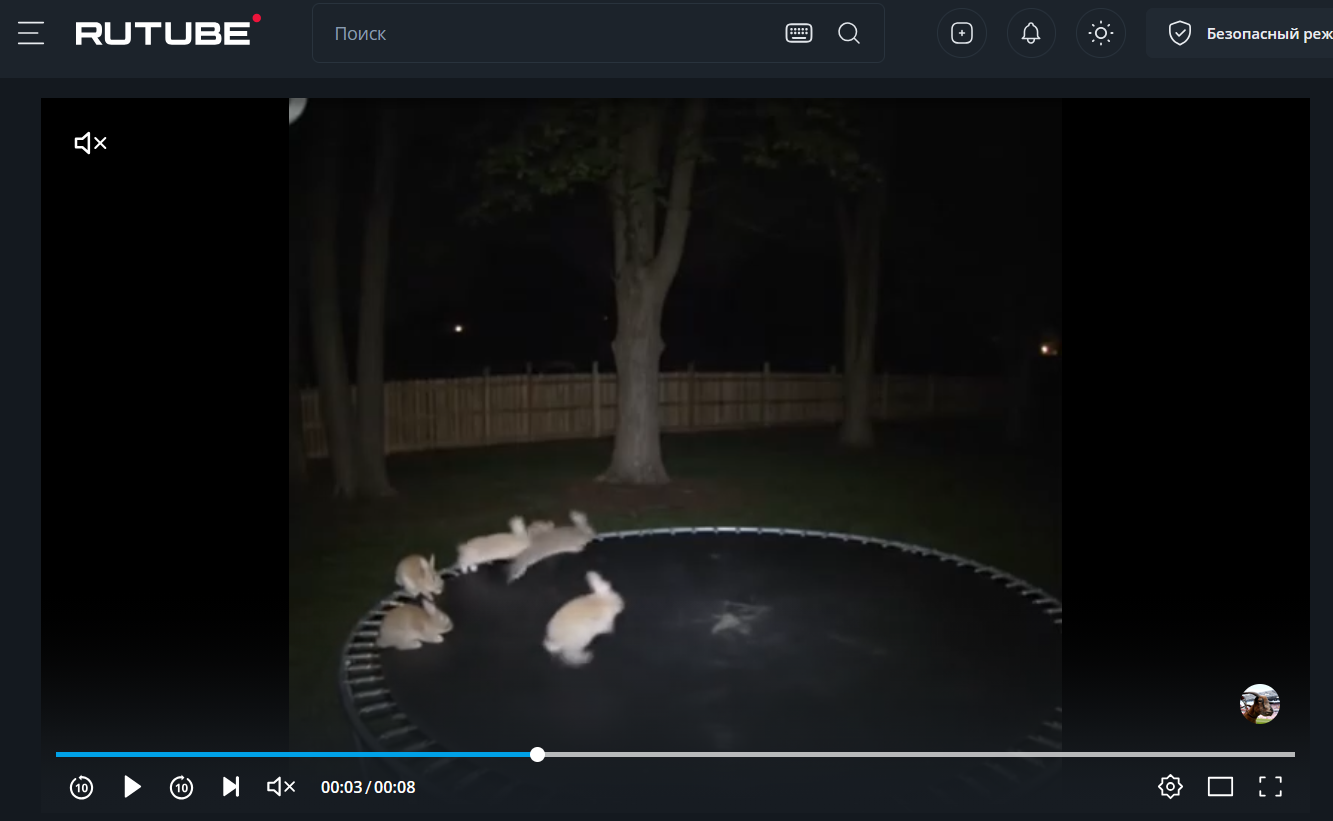Toggle mute in the player control bar

pyautogui.click(x=281, y=787)
